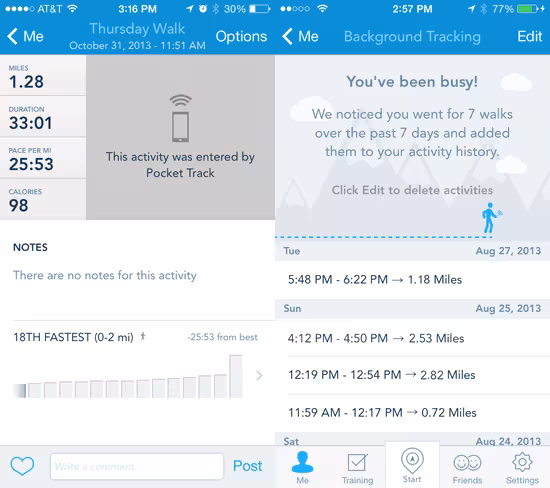Tap the 18TH FASTEST (0-2 mi) label
This screenshot has height=488, width=550.
[73, 337]
